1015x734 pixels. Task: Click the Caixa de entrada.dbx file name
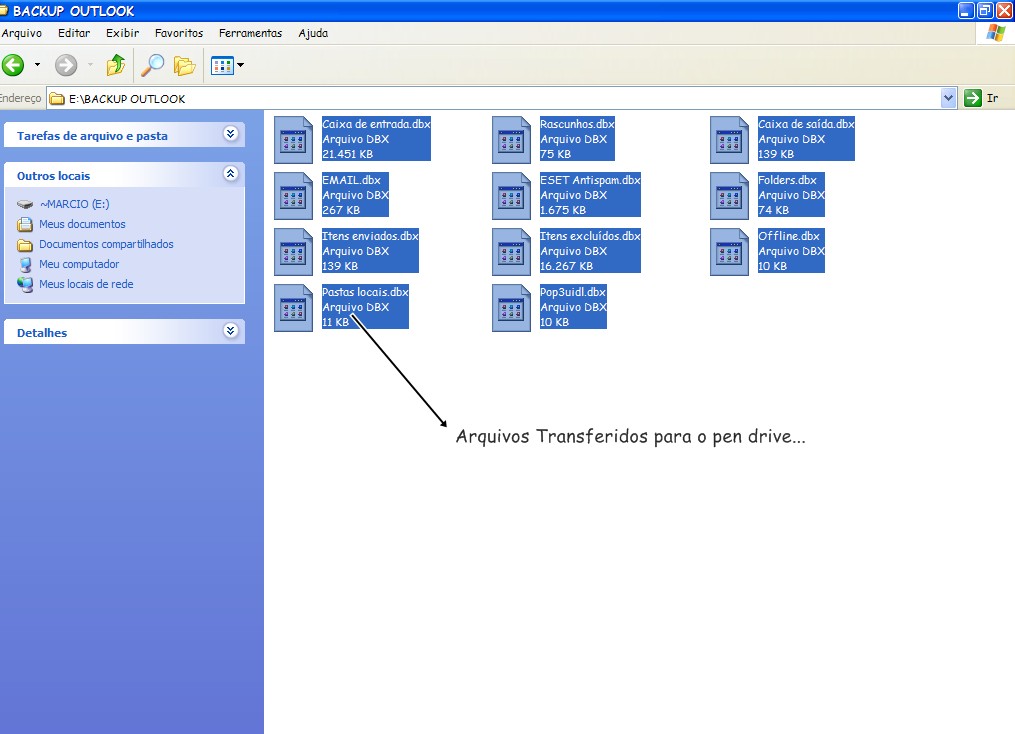point(376,124)
